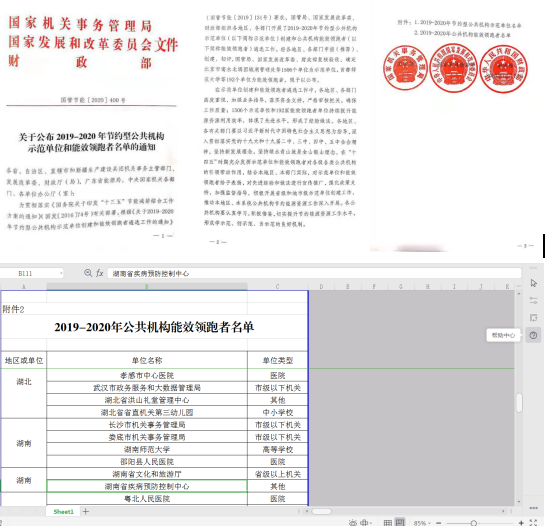Open the 85% zoom level dropdown
Viewport: 547px width, 526px height.
[x=422, y=523]
